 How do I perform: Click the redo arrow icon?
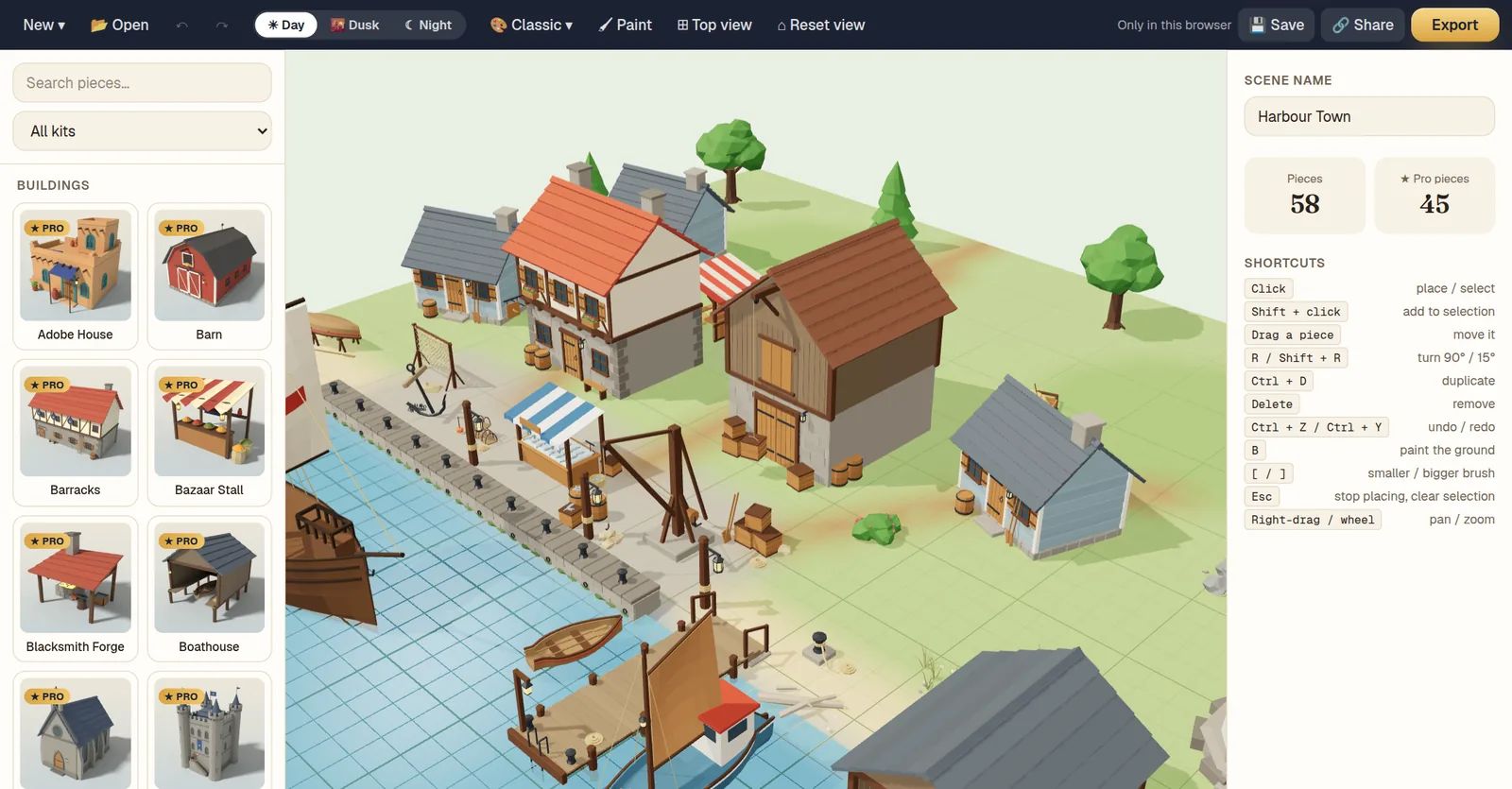[221, 25]
